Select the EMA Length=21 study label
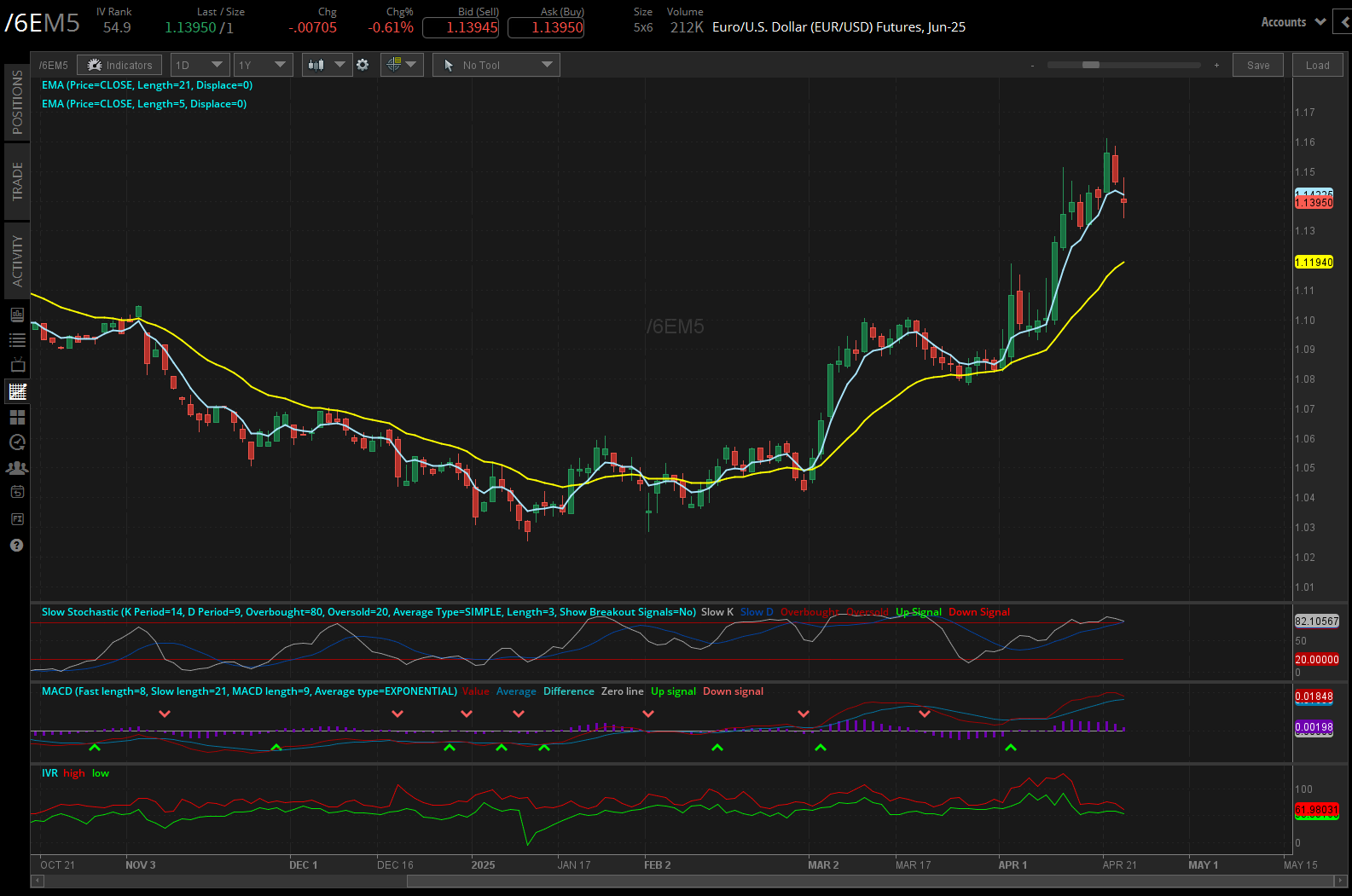1352x896 pixels. click(x=147, y=85)
